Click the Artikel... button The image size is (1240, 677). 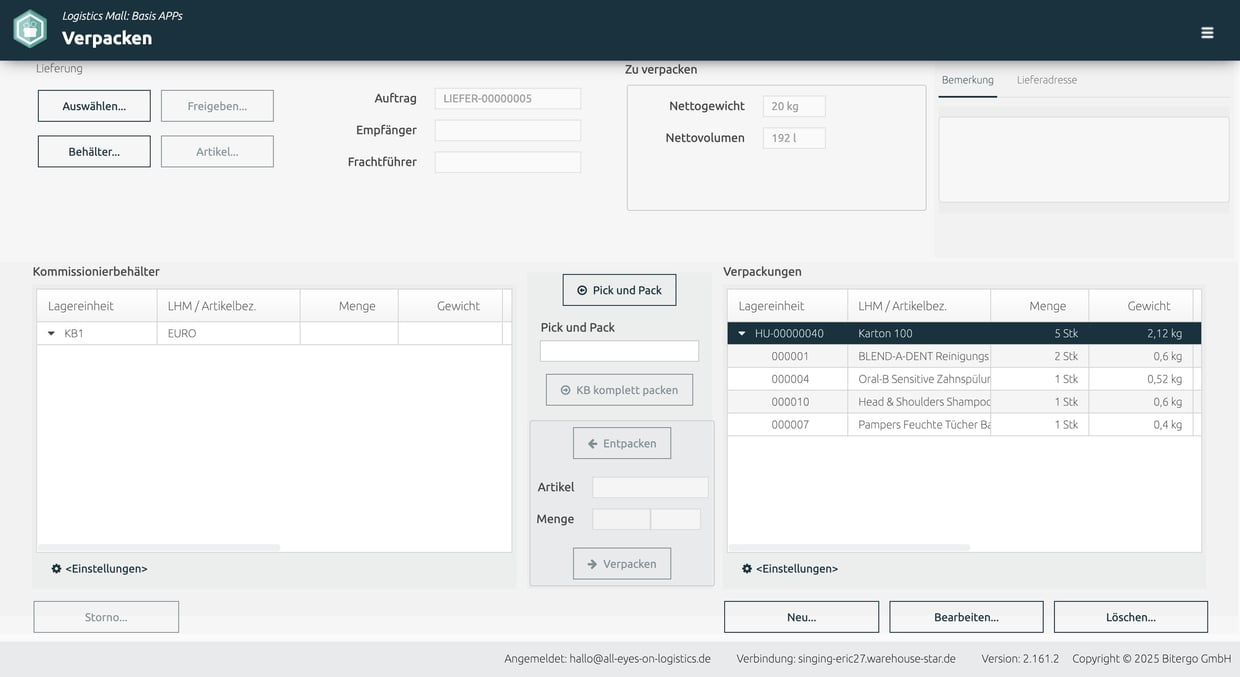coord(217,152)
